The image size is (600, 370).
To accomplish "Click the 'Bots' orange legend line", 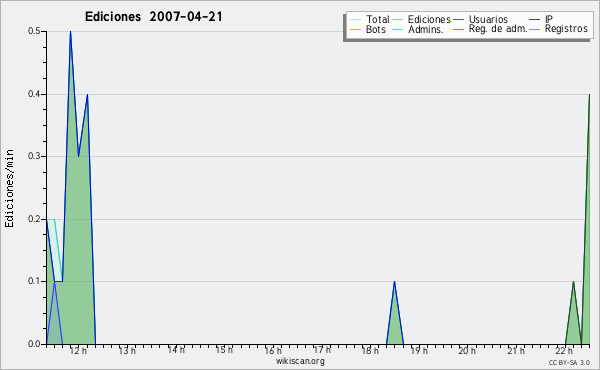I will (355, 29).
